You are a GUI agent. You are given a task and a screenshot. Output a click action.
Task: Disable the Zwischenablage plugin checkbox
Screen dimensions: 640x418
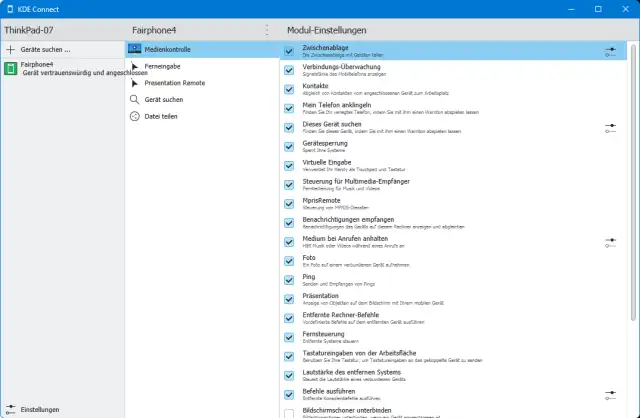coord(289,51)
